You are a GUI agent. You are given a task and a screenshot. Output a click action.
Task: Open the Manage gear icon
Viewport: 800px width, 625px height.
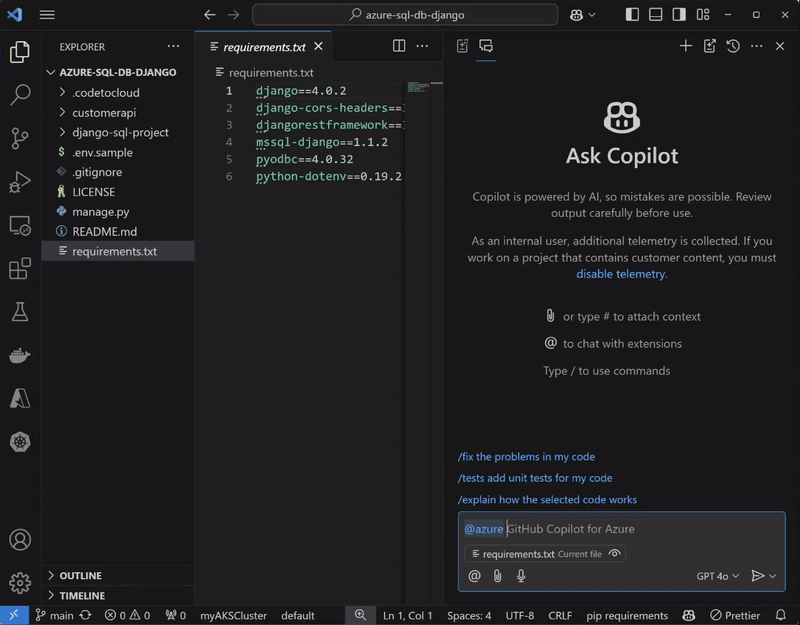[20, 582]
